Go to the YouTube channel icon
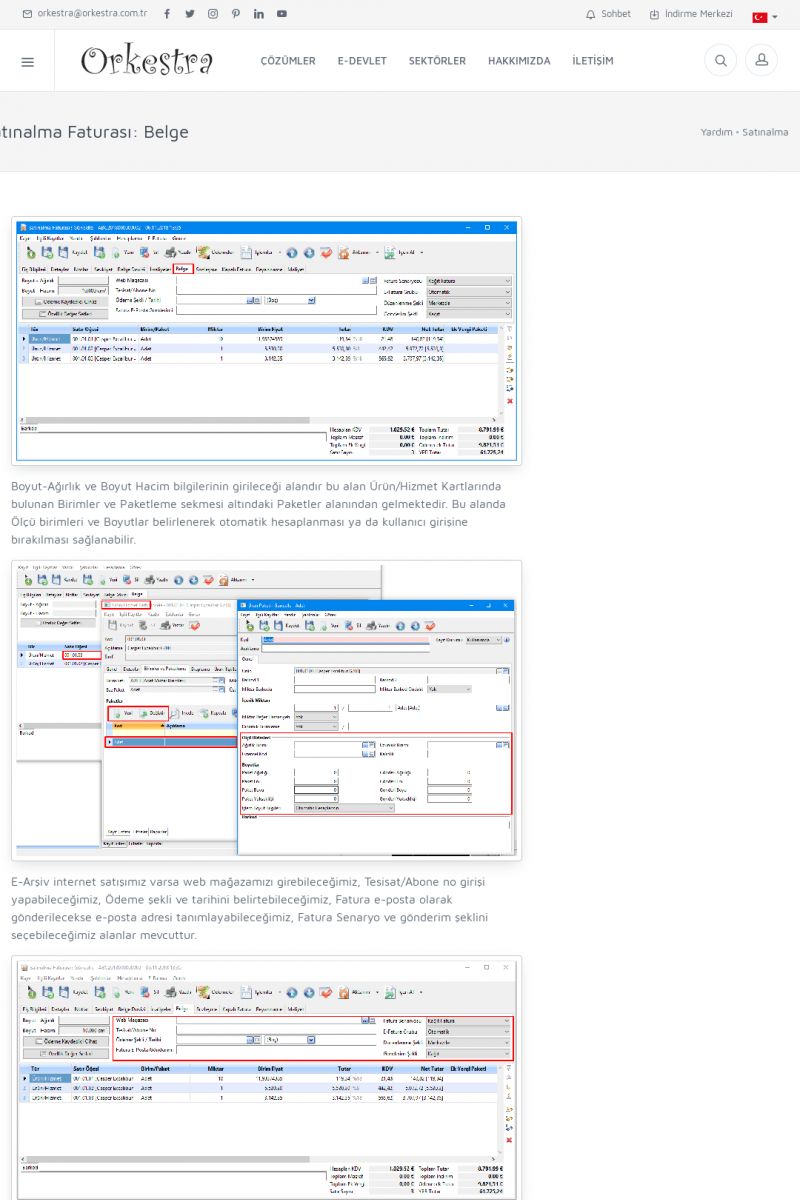This screenshot has width=800, height=1200. click(x=282, y=14)
